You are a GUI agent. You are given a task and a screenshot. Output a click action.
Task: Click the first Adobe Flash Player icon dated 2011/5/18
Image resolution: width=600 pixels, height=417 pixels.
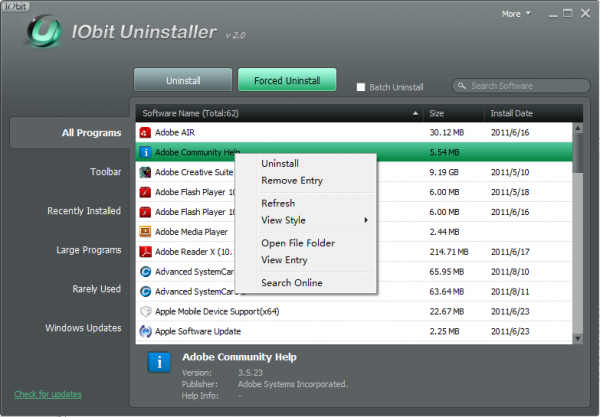click(x=145, y=192)
